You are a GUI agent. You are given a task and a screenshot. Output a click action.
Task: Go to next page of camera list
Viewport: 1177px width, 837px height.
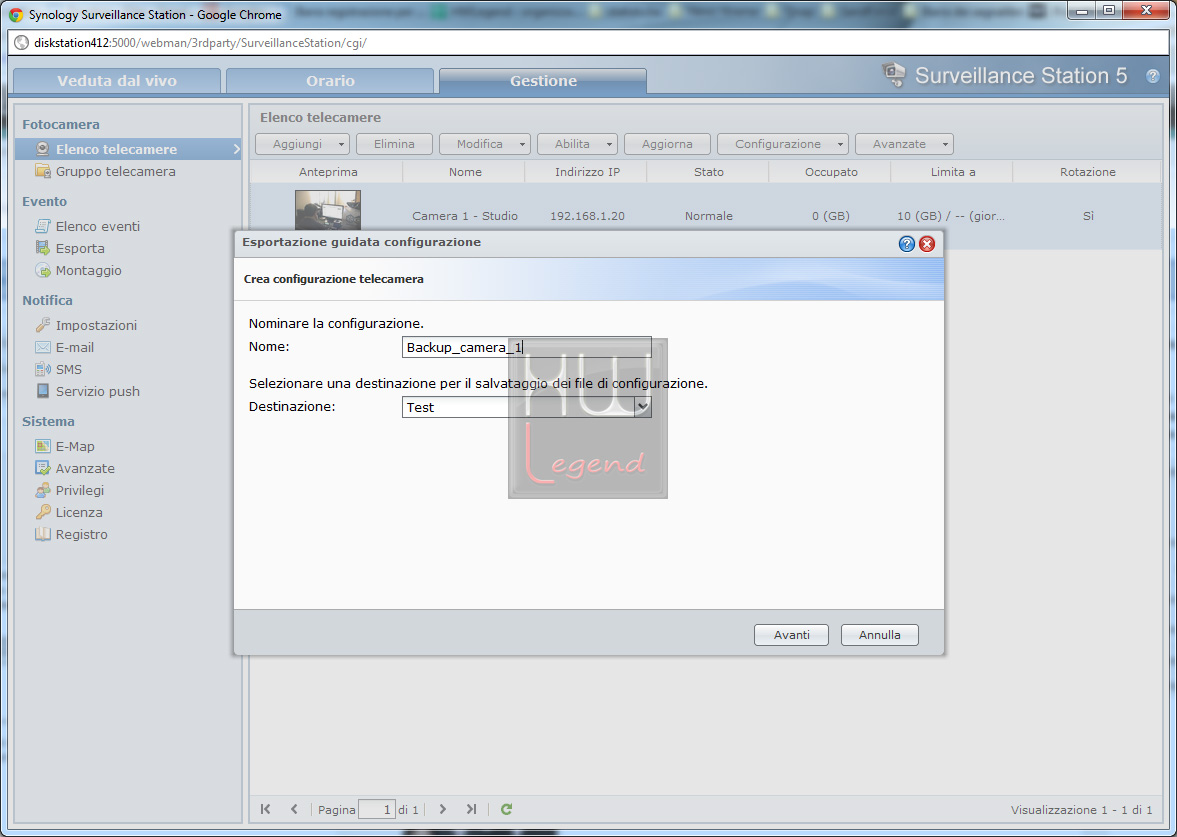[x=443, y=809]
